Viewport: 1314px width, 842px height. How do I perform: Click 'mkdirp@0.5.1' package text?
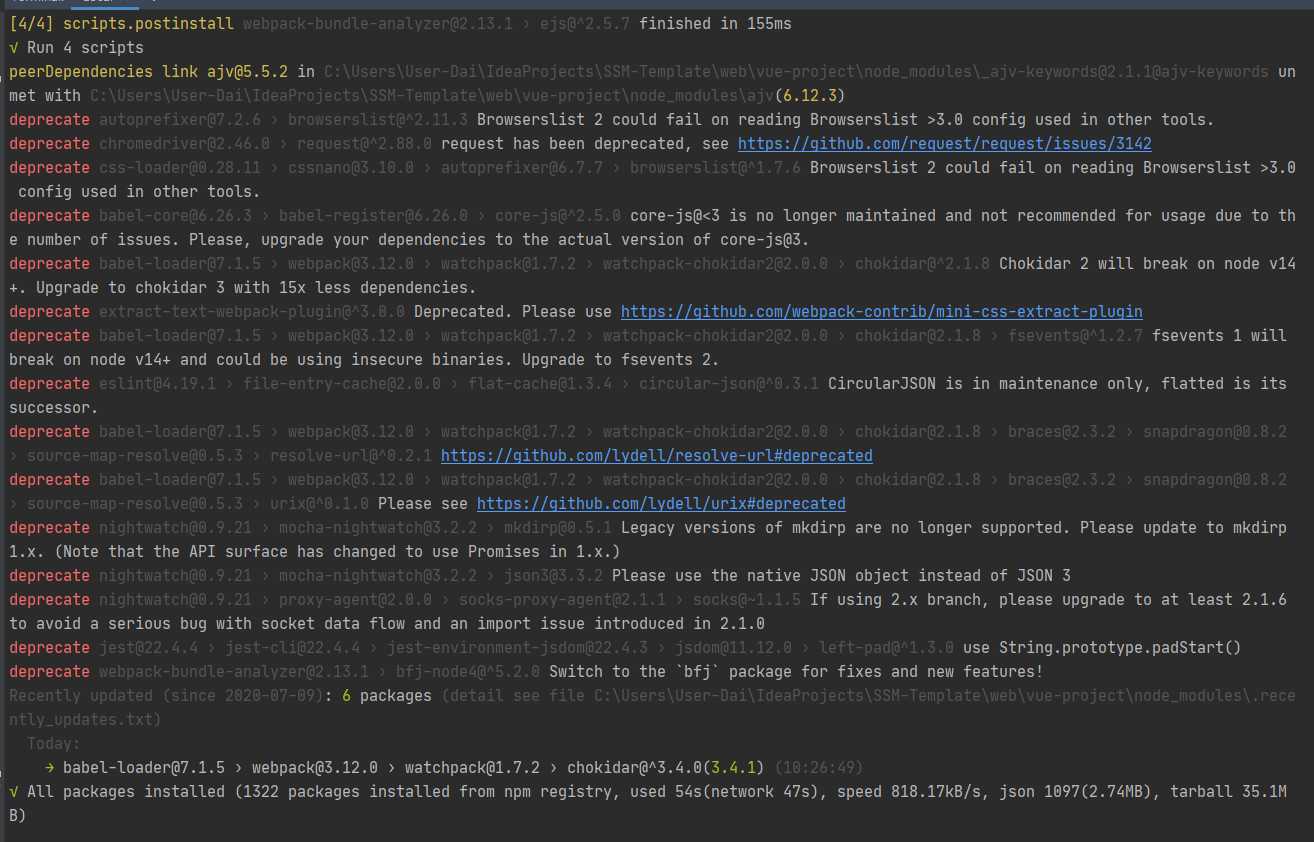(x=558, y=528)
